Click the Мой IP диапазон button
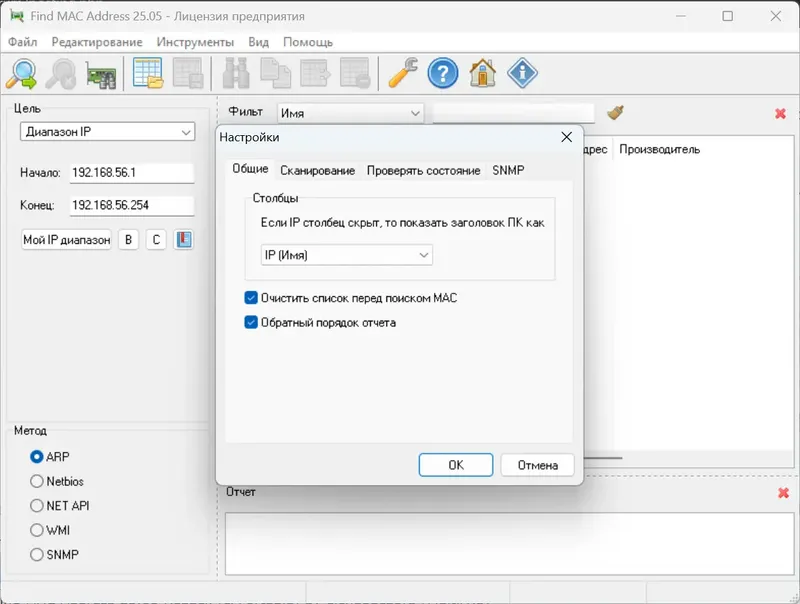Viewport: 800px width, 604px height. point(66,239)
